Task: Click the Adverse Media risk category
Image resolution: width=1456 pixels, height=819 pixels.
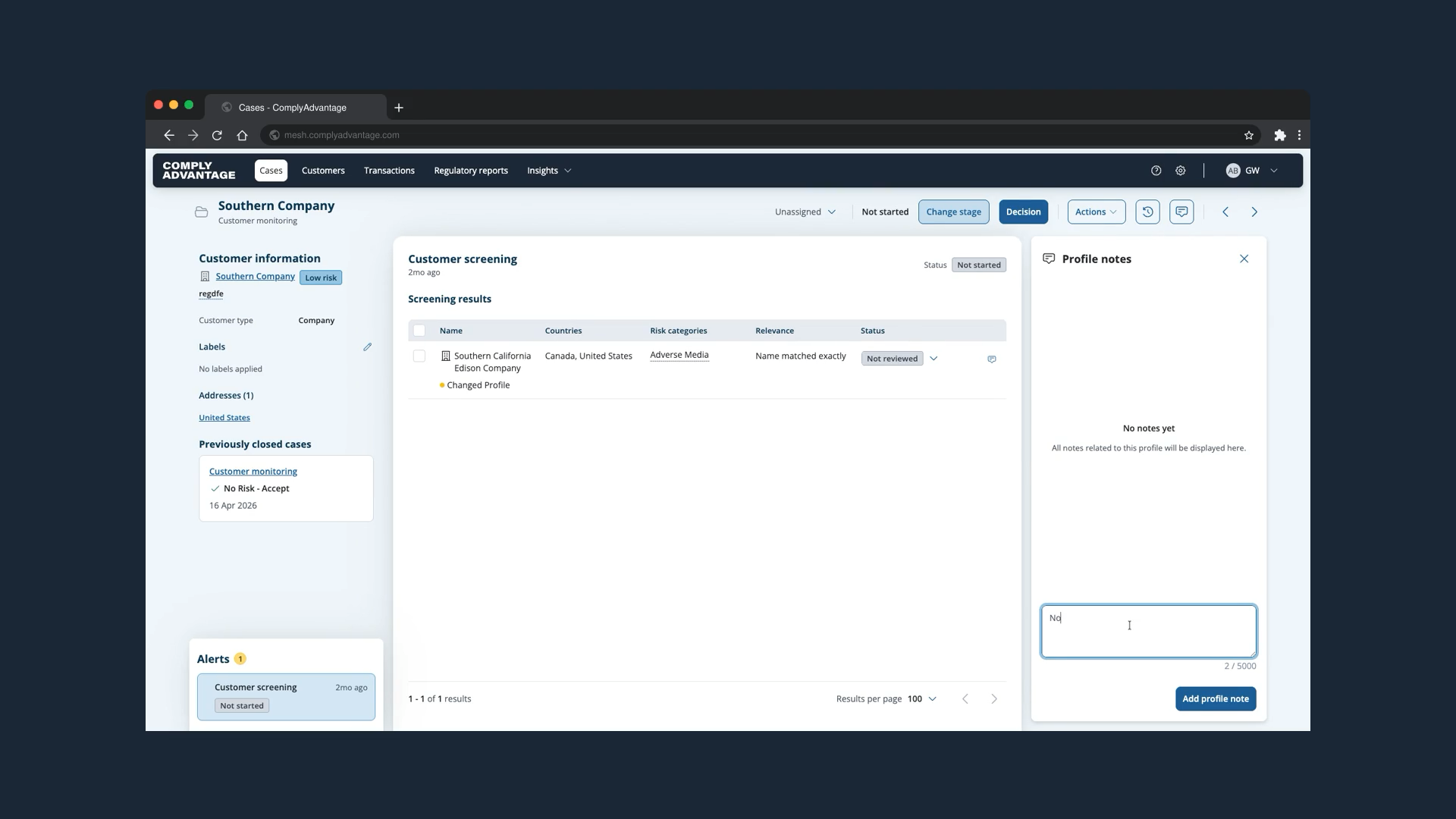Action: tap(679, 355)
